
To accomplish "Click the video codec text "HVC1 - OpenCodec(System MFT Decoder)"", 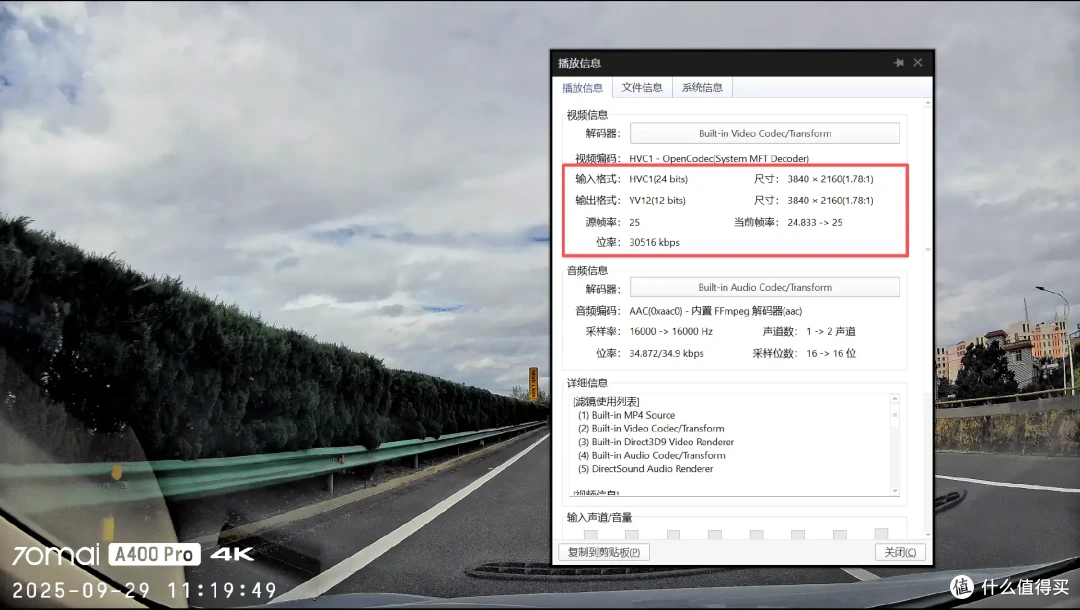I will pos(718,158).
